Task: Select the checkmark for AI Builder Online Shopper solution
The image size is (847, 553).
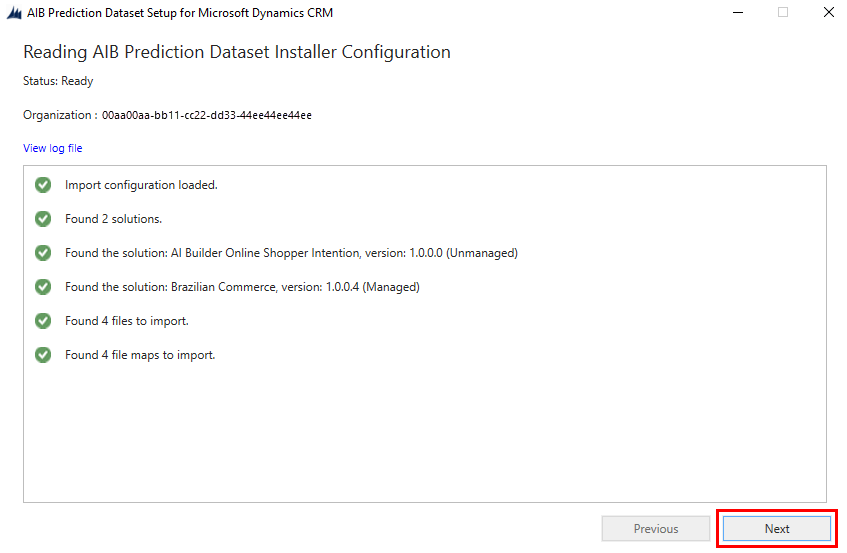Action: pos(43,253)
